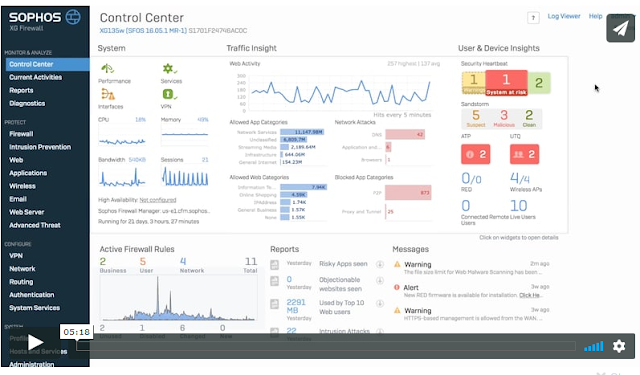
Task: Click the first Warning triangle icon
Action: click(x=397, y=264)
